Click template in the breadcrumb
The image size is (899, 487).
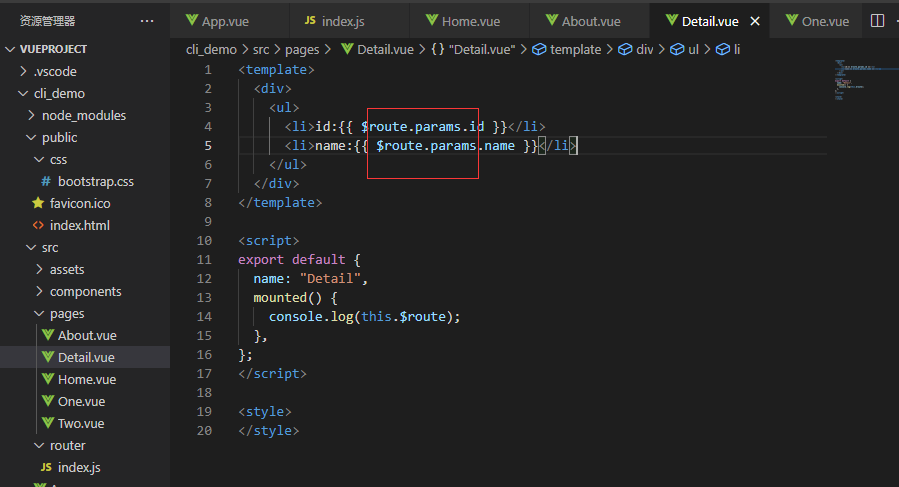[x=566, y=50]
